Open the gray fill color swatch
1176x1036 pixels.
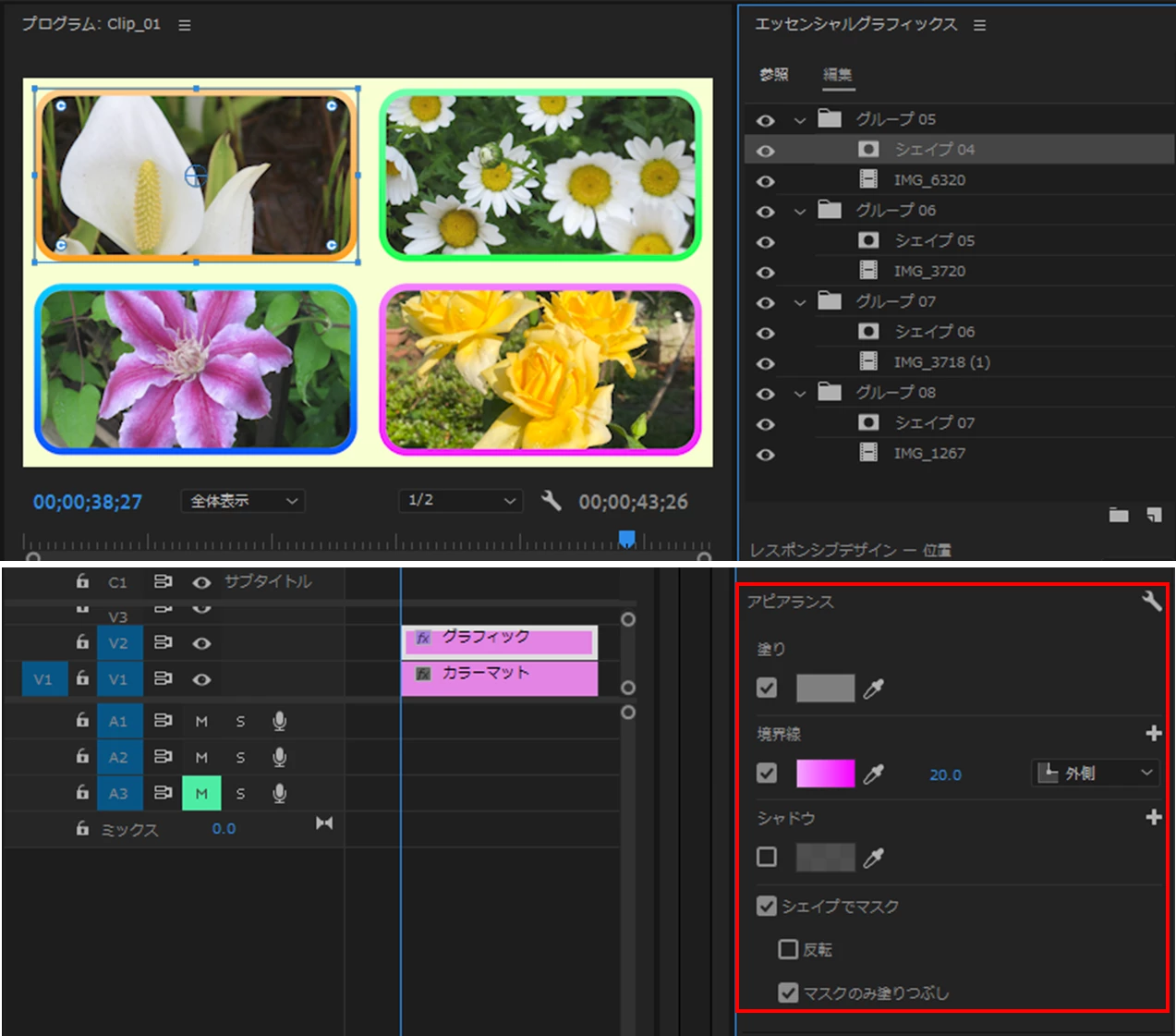point(826,688)
